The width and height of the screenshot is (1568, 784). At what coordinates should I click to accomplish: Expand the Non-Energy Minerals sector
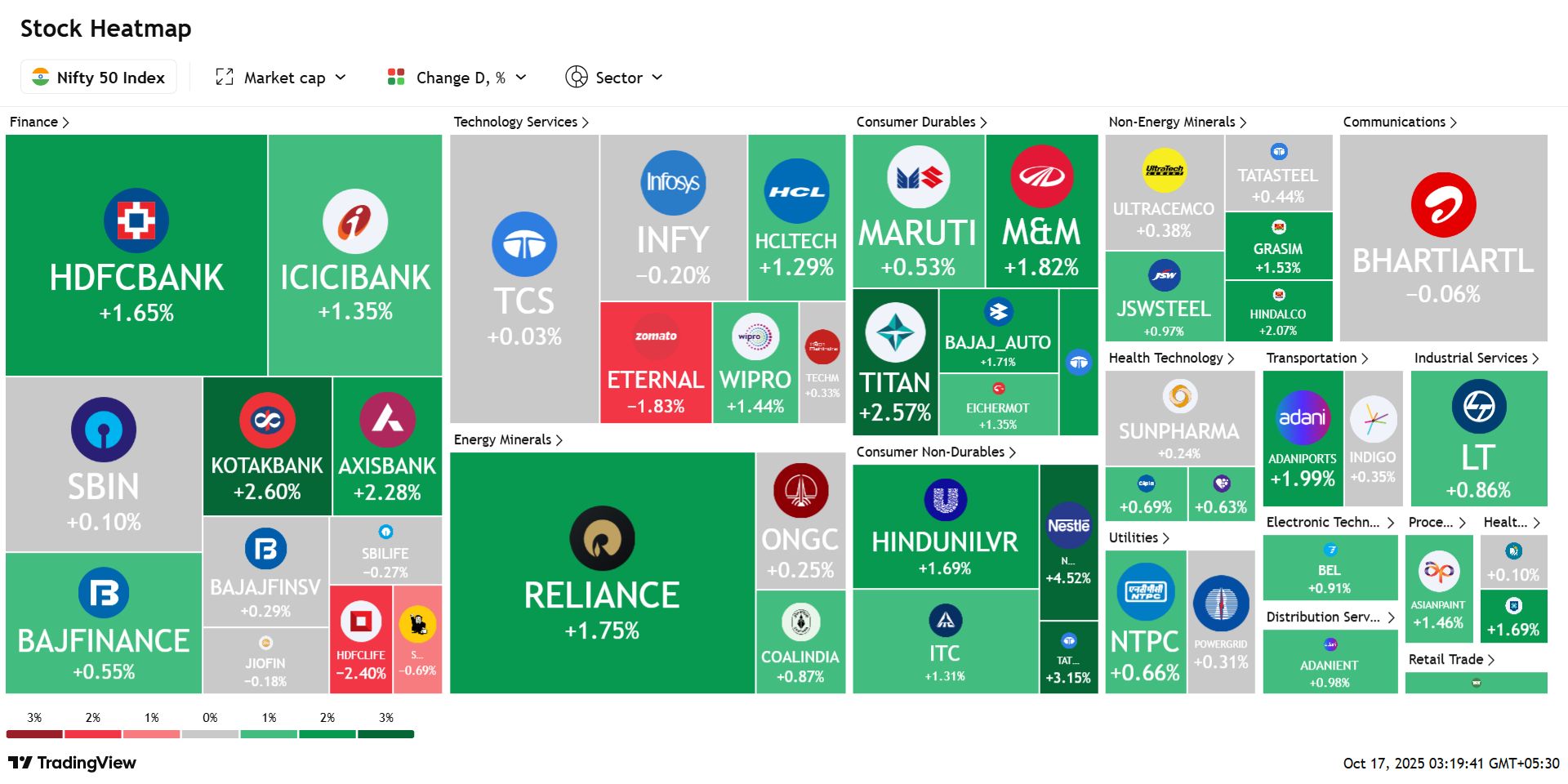[x=1178, y=122]
